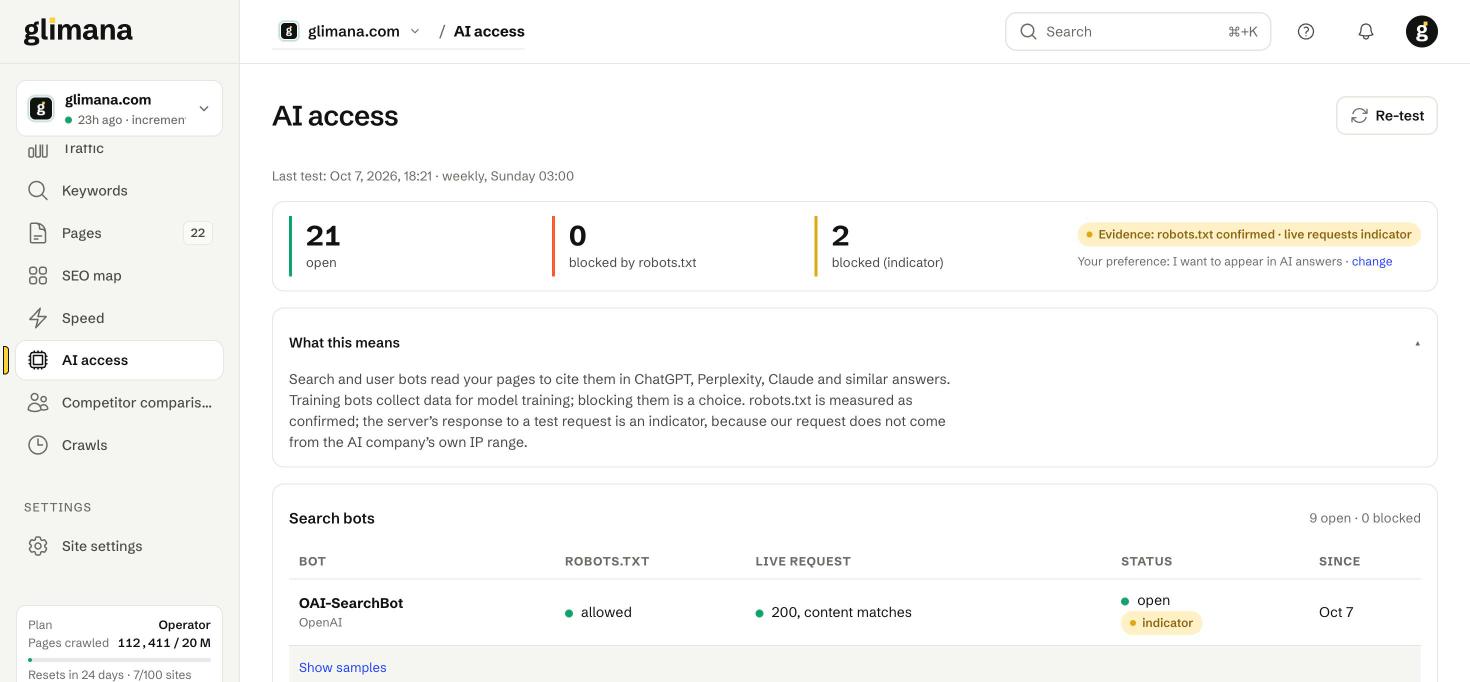The width and height of the screenshot is (1470, 682).
Task: Expand the sidebar site selector chevron
Action: point(204,108)
